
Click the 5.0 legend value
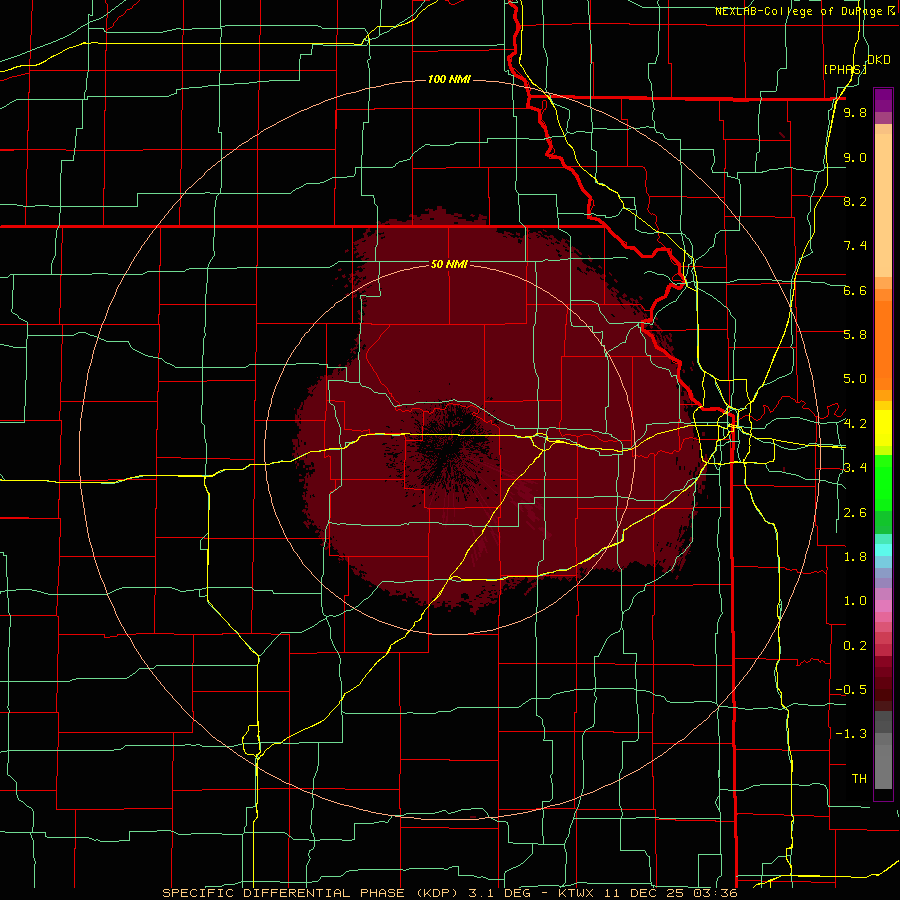[855, 379]
